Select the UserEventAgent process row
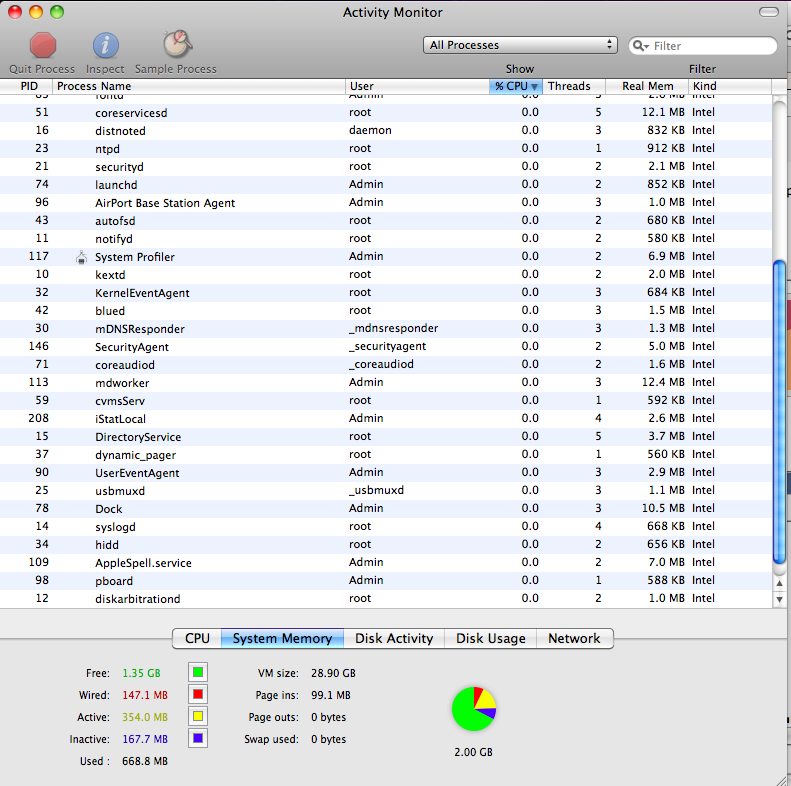Screen dimensions: 791x786 [x=386, y=473]
